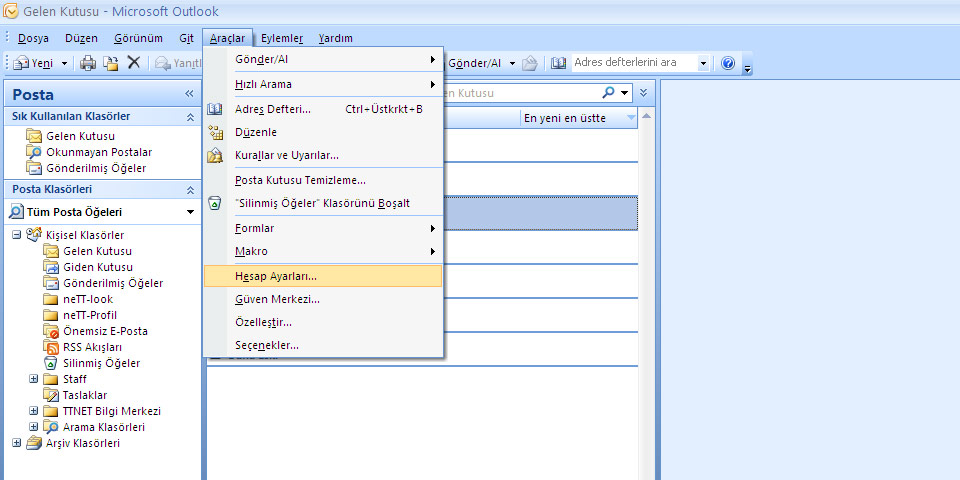Click the Yeni new mail button
This screenshot has width=960, height=480.
(x=34, y=63)
